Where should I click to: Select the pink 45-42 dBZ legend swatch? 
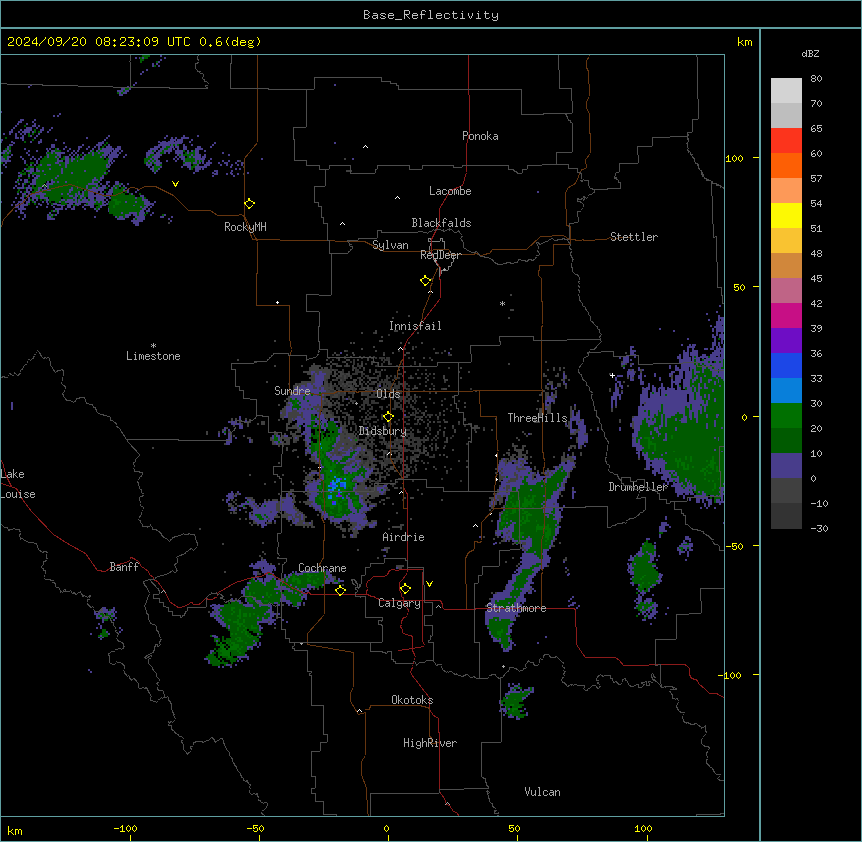[x=786, y=291]
